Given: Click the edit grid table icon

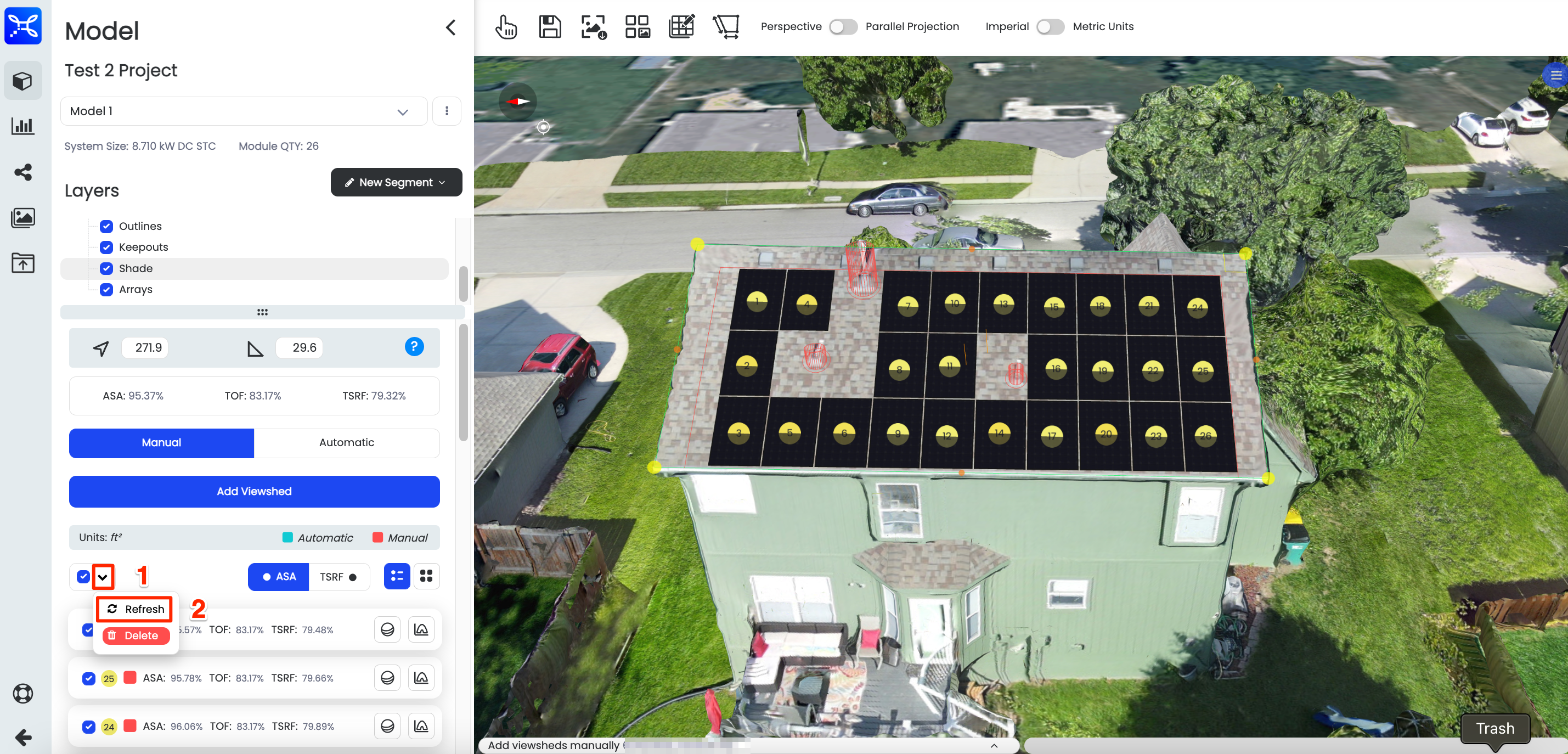Looking at the screenshot, I should (x=681, y=27).
